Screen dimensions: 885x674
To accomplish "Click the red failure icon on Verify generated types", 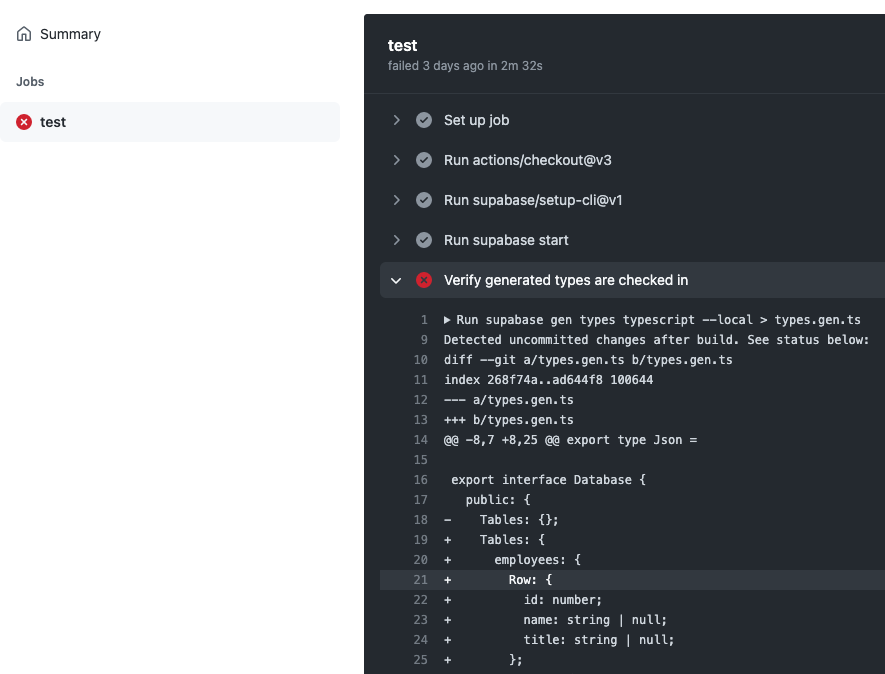I will point(424,280).
